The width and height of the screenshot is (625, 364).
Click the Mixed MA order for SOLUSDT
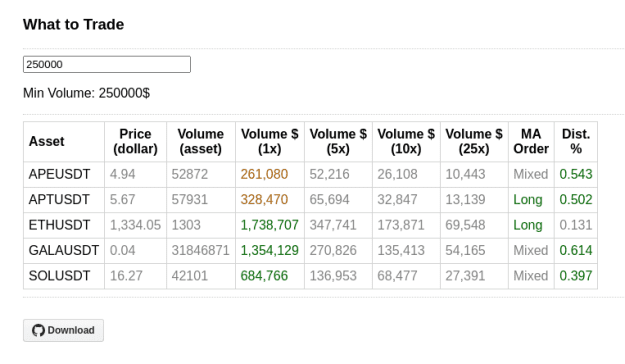(x=531, y=276)
